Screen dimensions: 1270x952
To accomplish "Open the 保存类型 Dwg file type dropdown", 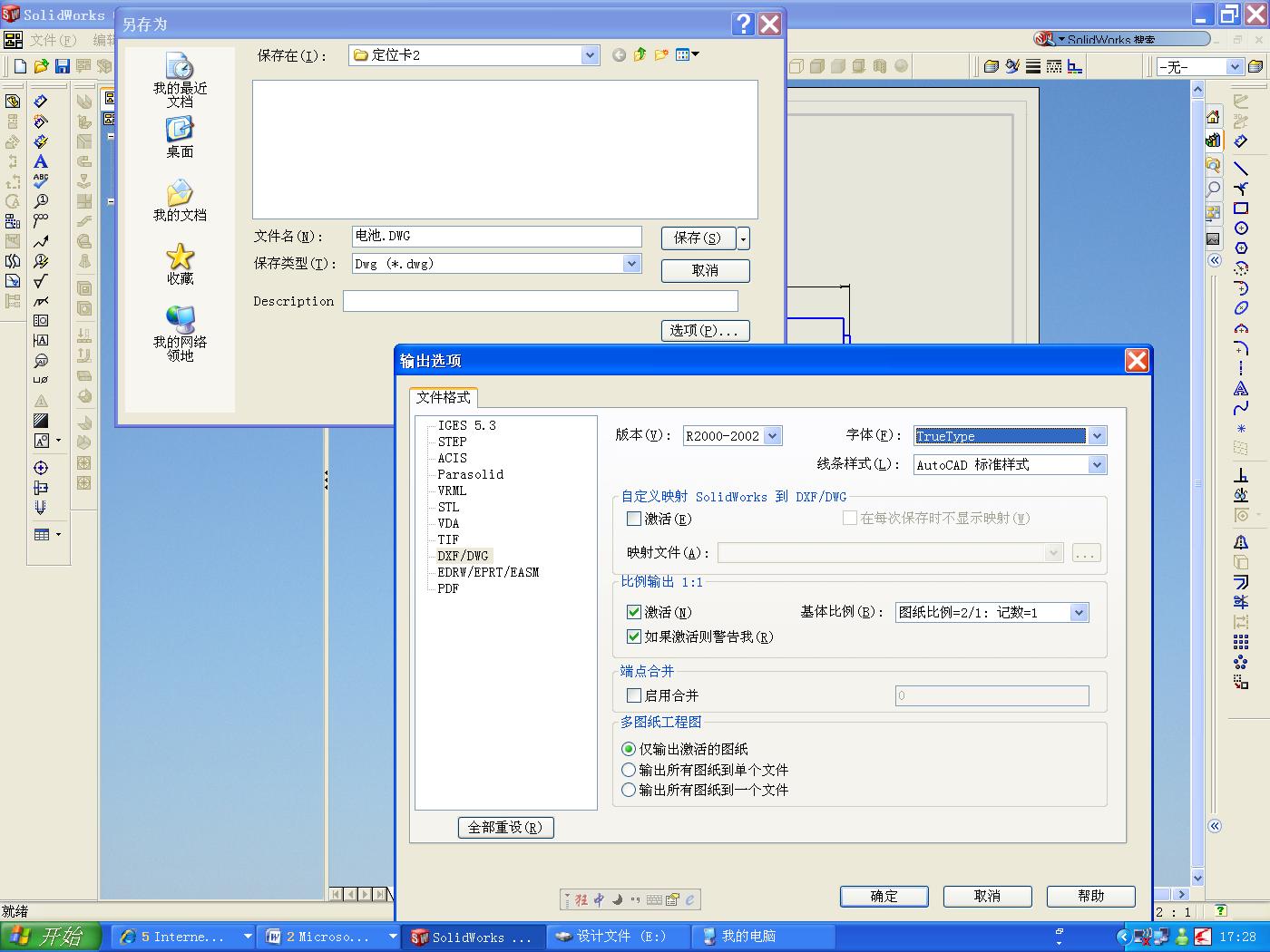I will (632, 264).
